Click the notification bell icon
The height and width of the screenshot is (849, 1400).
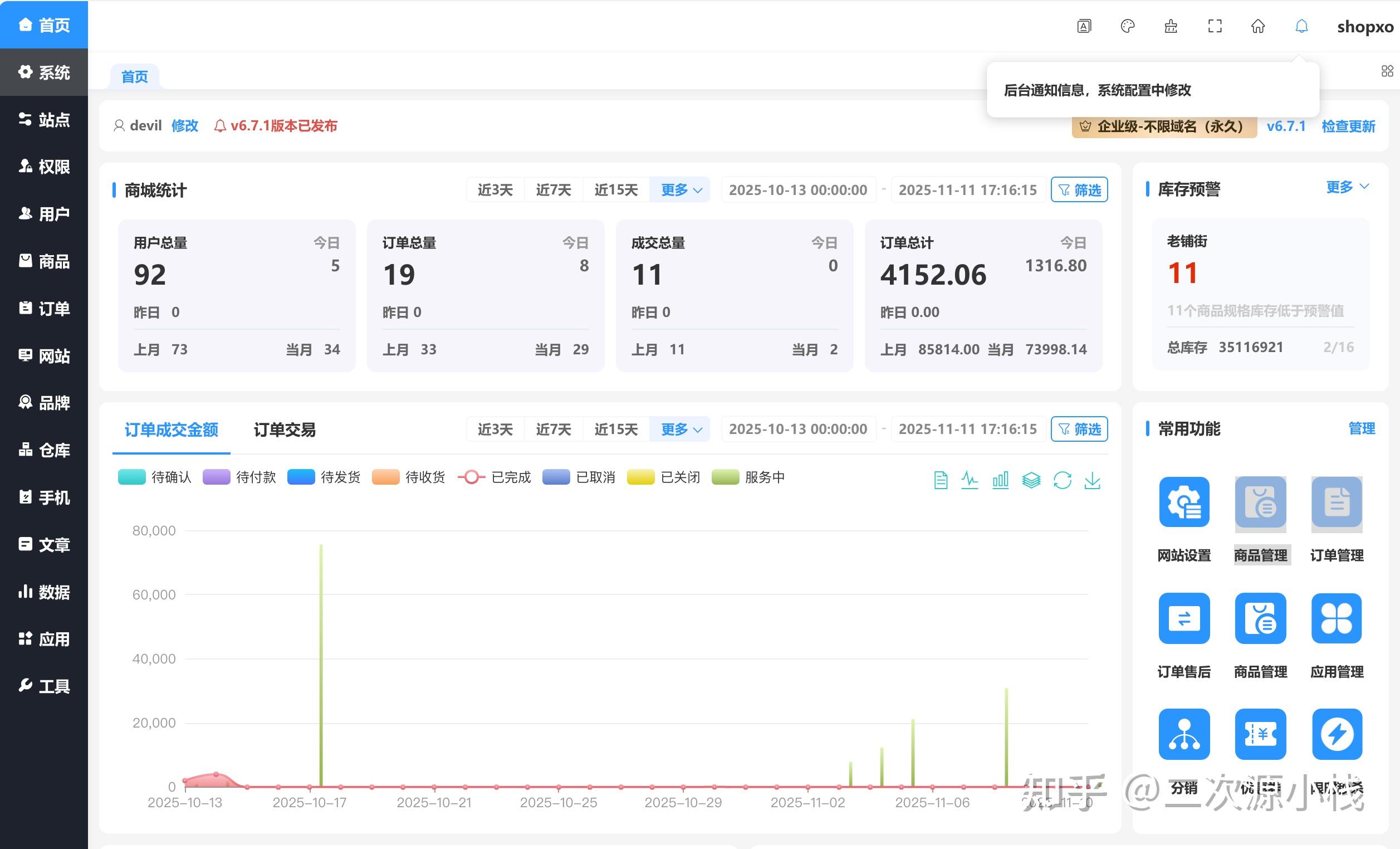pyautogui.click(x=1301, y=26)
